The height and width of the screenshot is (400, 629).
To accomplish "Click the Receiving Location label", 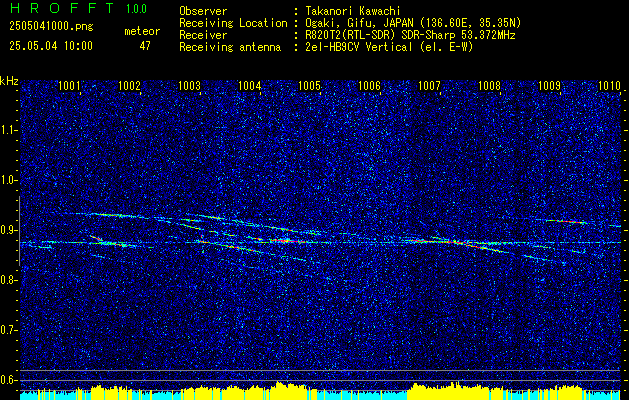I will (233, 23).
